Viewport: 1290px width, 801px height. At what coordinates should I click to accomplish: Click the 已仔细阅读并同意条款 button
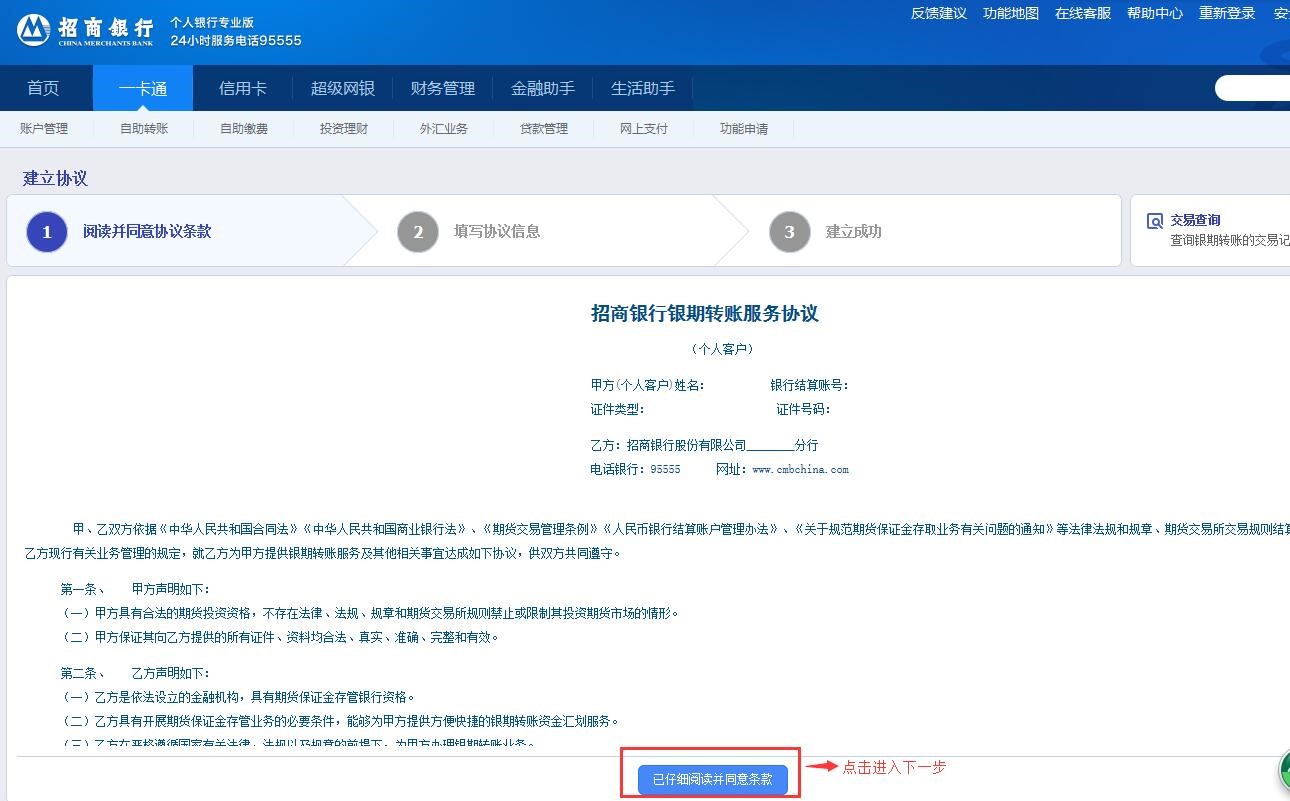tap(713, 779)
